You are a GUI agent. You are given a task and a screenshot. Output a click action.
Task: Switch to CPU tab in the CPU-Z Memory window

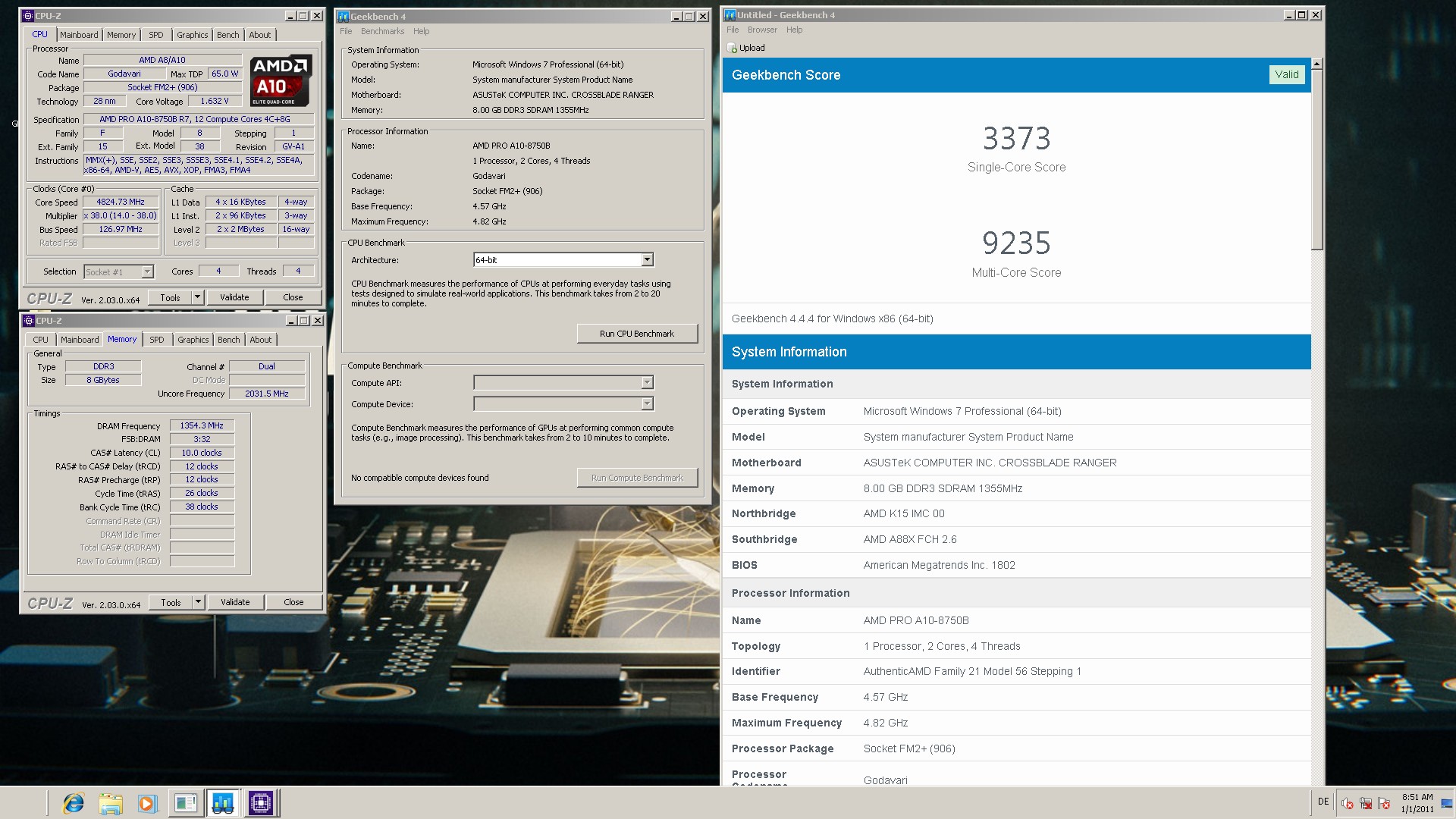click(x=41, y=340)
